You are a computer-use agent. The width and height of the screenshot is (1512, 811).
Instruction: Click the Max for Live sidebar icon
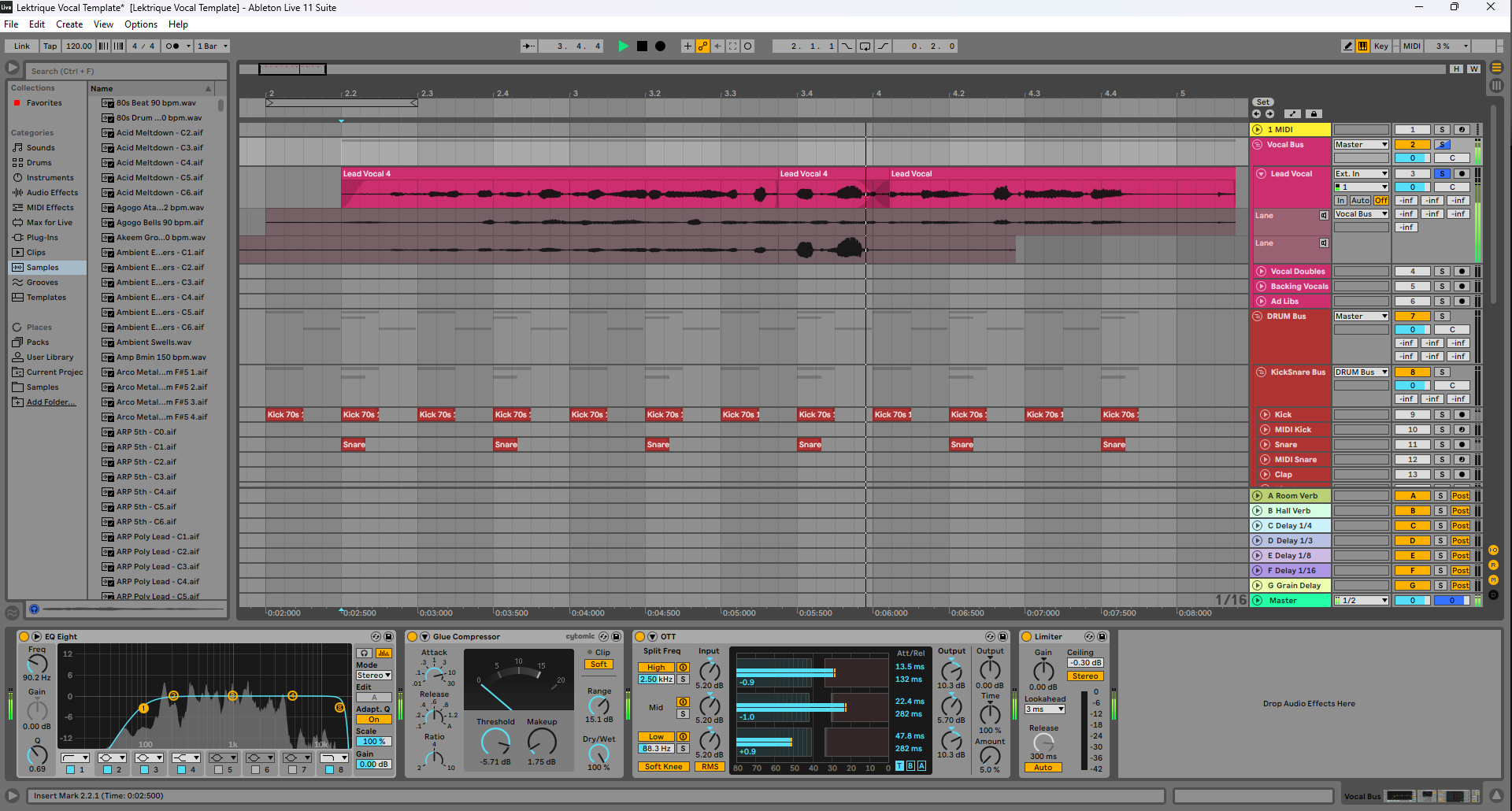17,222
